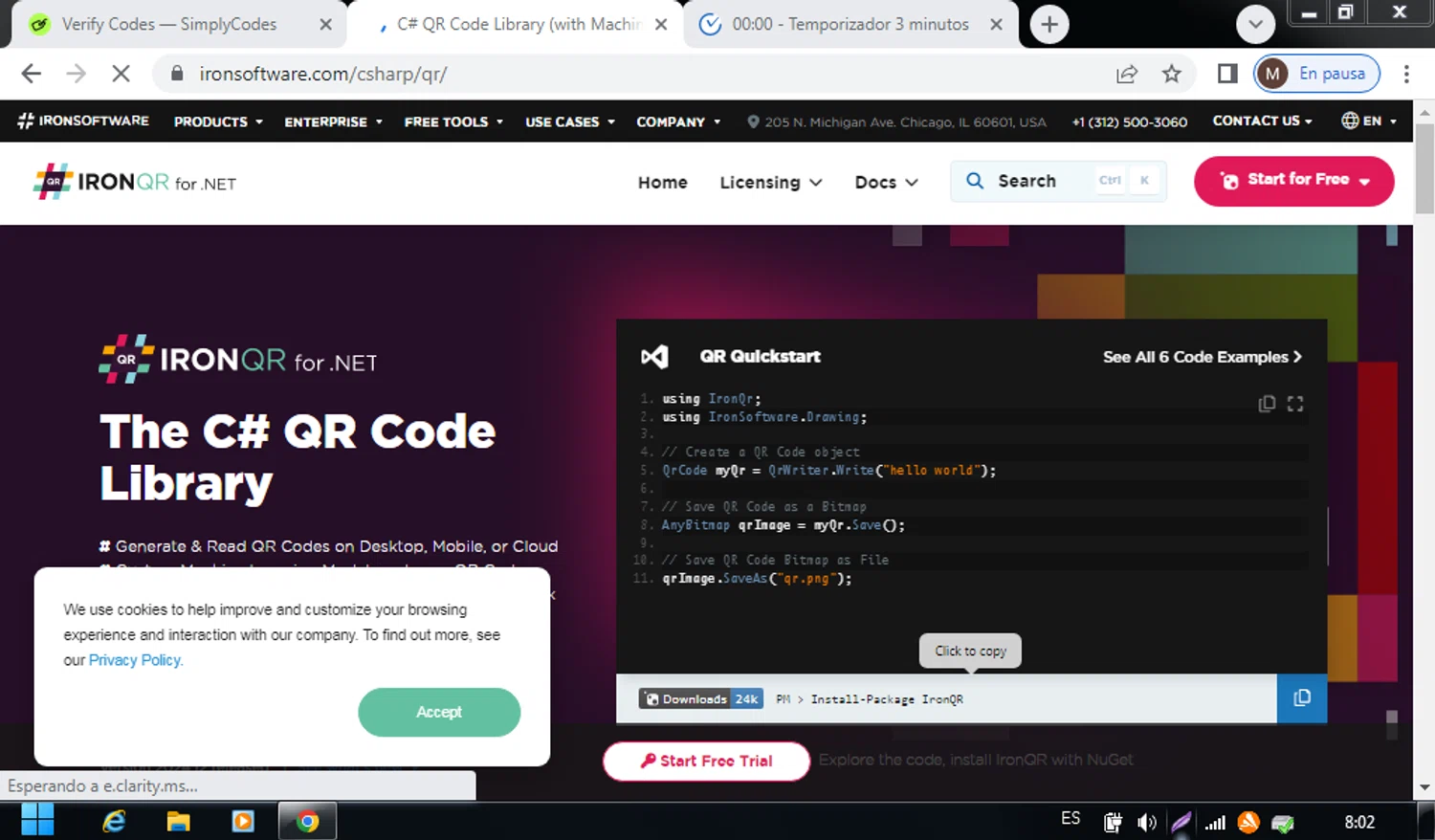
Task: Open See All 6 Code Examples link
Action: 1202,357
